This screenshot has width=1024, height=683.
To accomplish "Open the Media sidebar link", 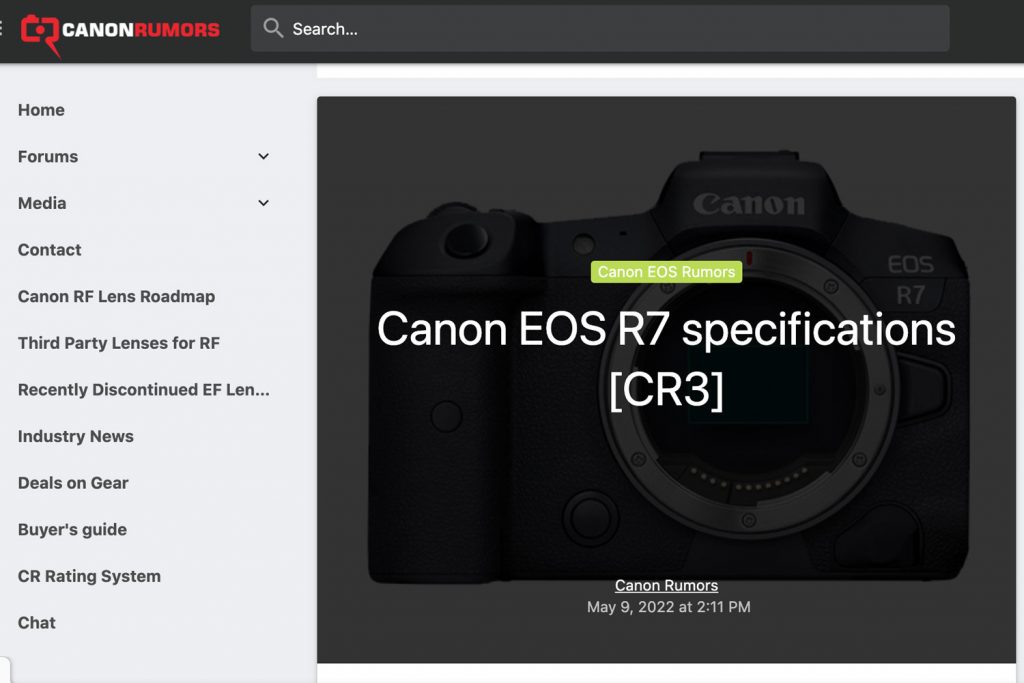I will [42, 203].
